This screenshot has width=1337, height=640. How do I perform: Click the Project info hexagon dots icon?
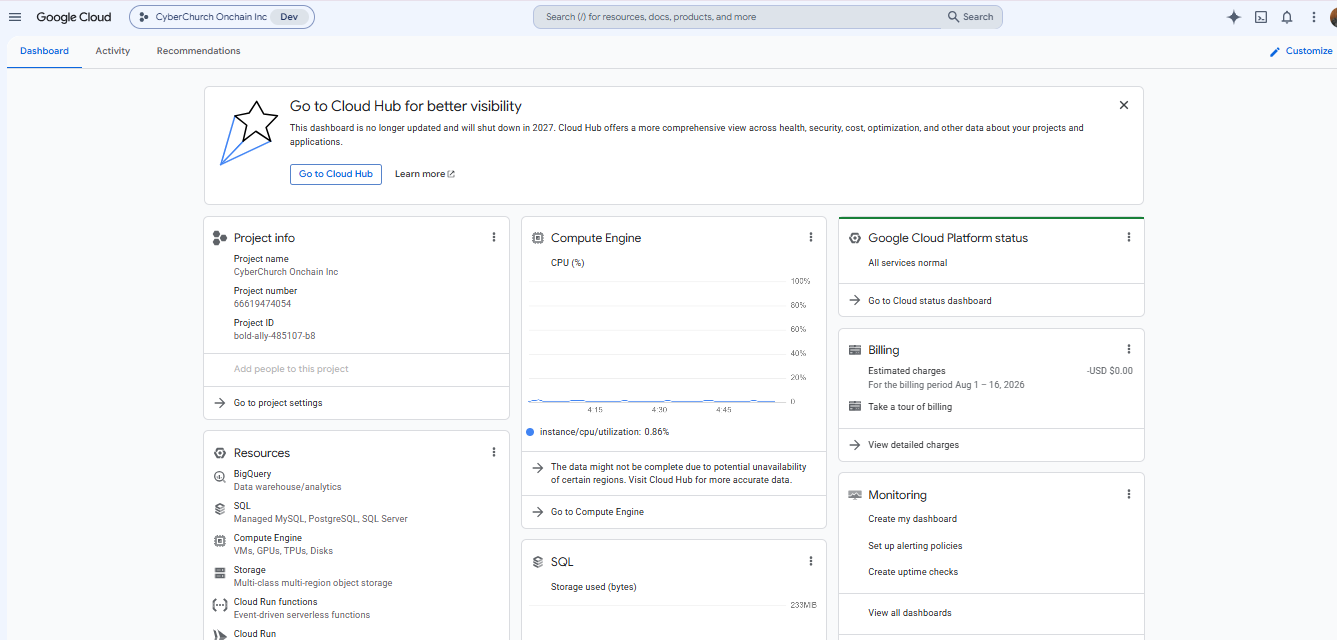tap(220, 238)
